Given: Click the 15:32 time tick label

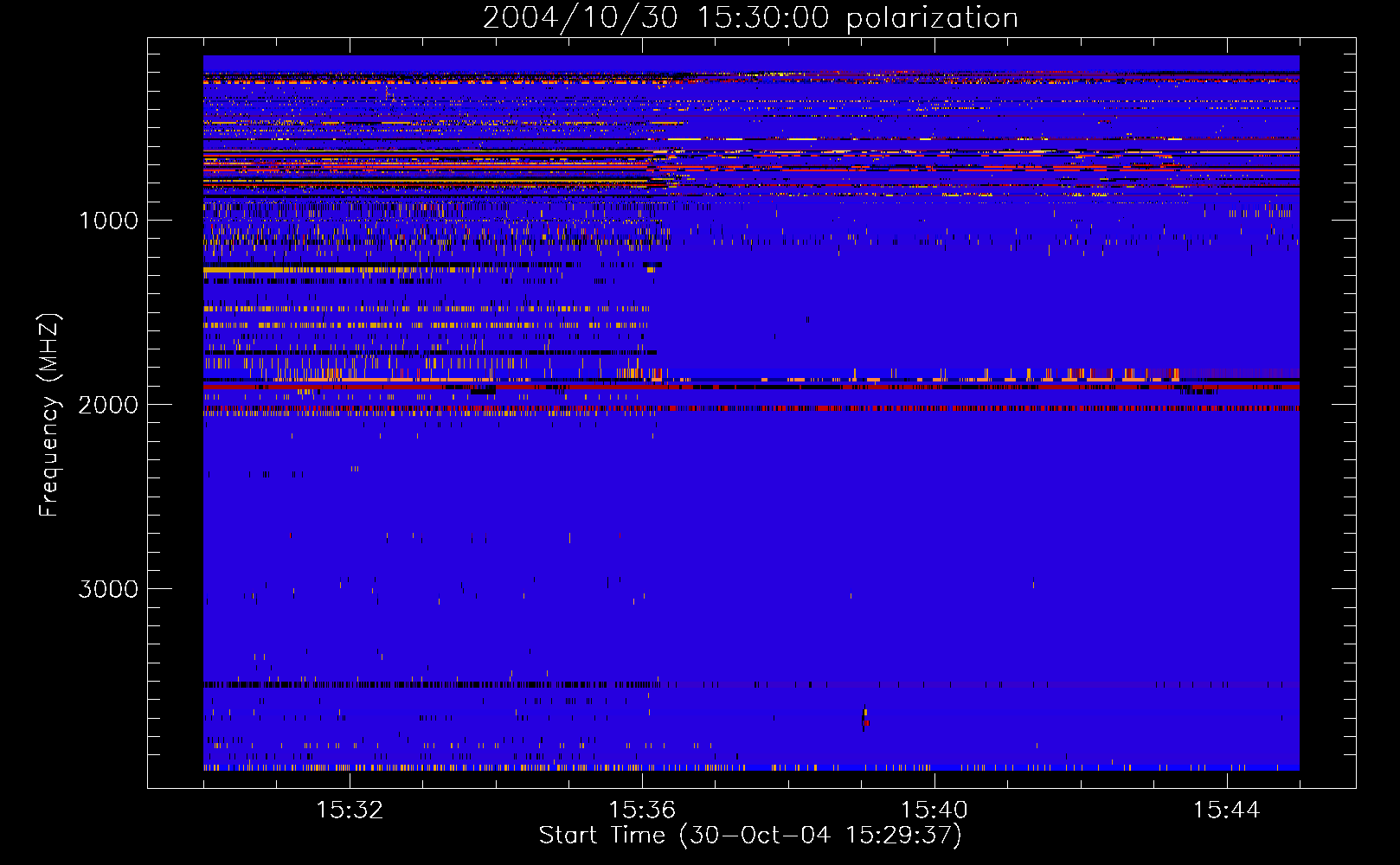Looking at the screenshot, I should [350, 810].
